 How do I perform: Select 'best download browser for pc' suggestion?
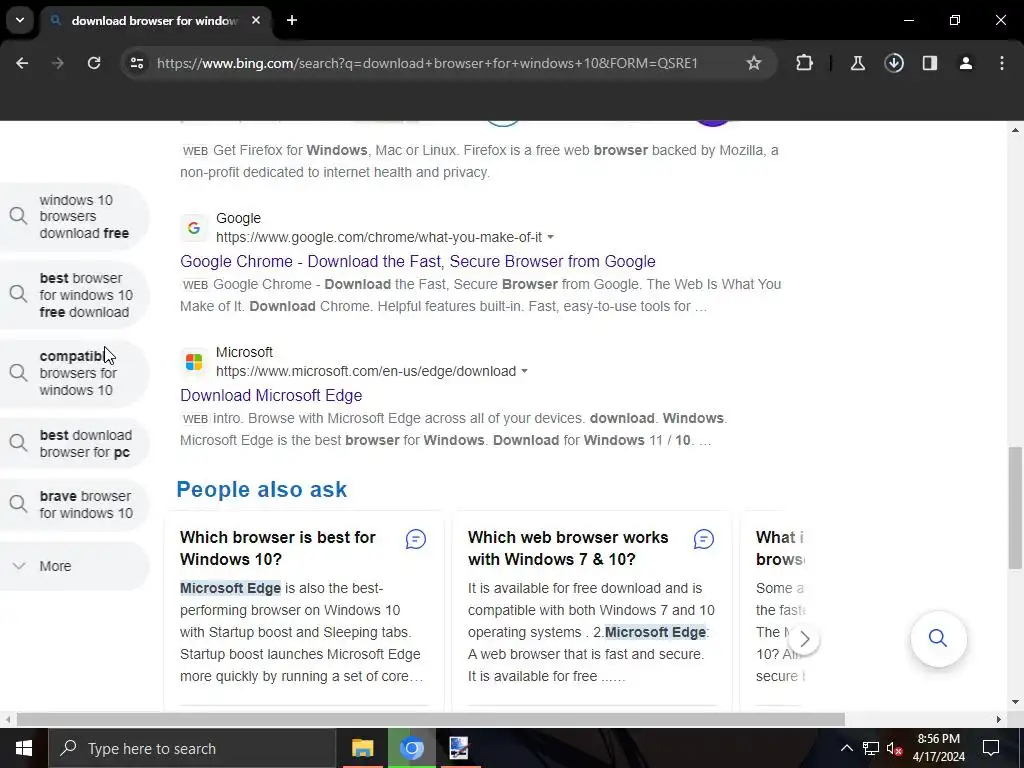point(75,443)
